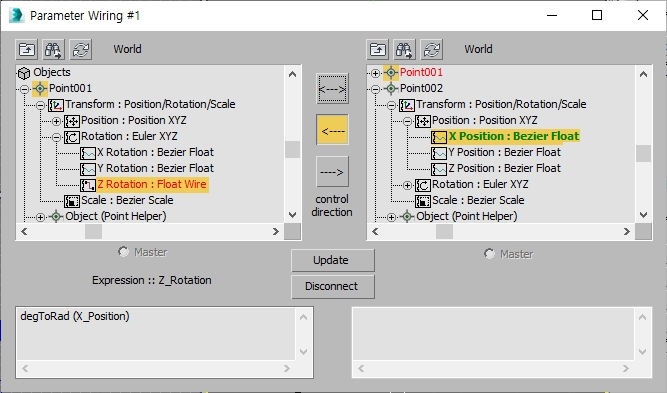Click the Disconnect button

click(x=333, y=286)
